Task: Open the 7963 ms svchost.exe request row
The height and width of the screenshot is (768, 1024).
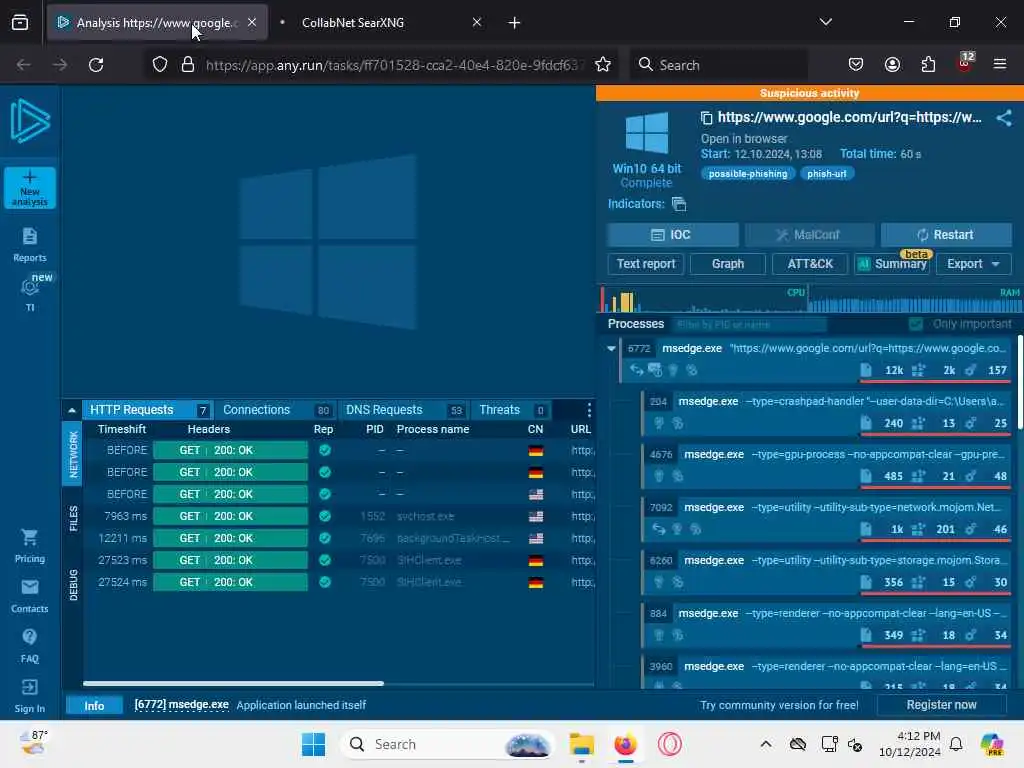Action: [340, 516]
